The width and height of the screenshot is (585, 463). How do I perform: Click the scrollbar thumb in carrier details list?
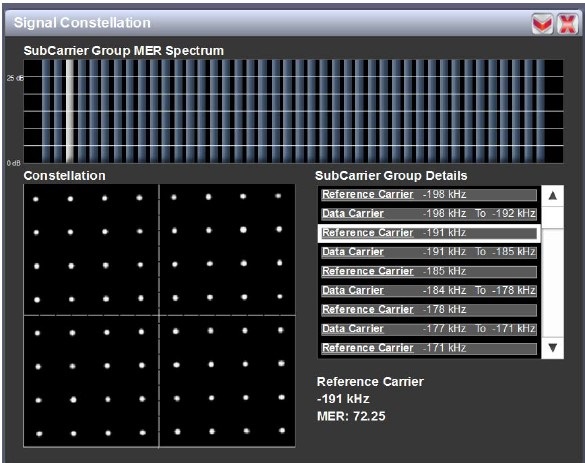(x=553, y=218)
